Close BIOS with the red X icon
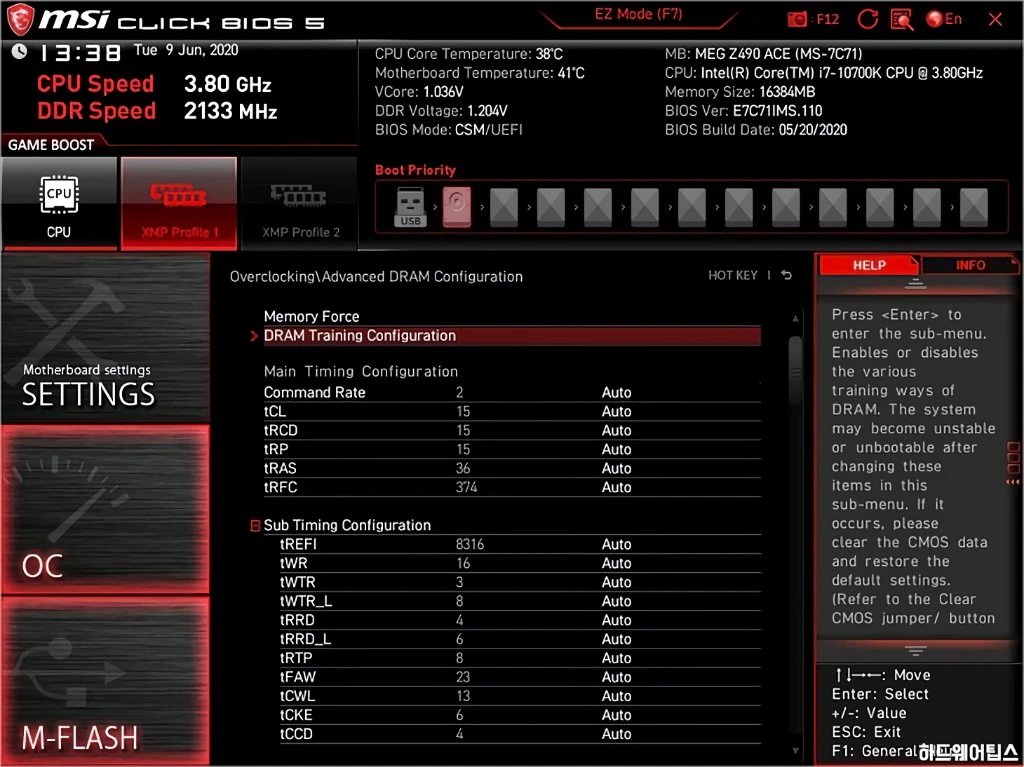This screenshot has width=1024, height=767. 995,19
